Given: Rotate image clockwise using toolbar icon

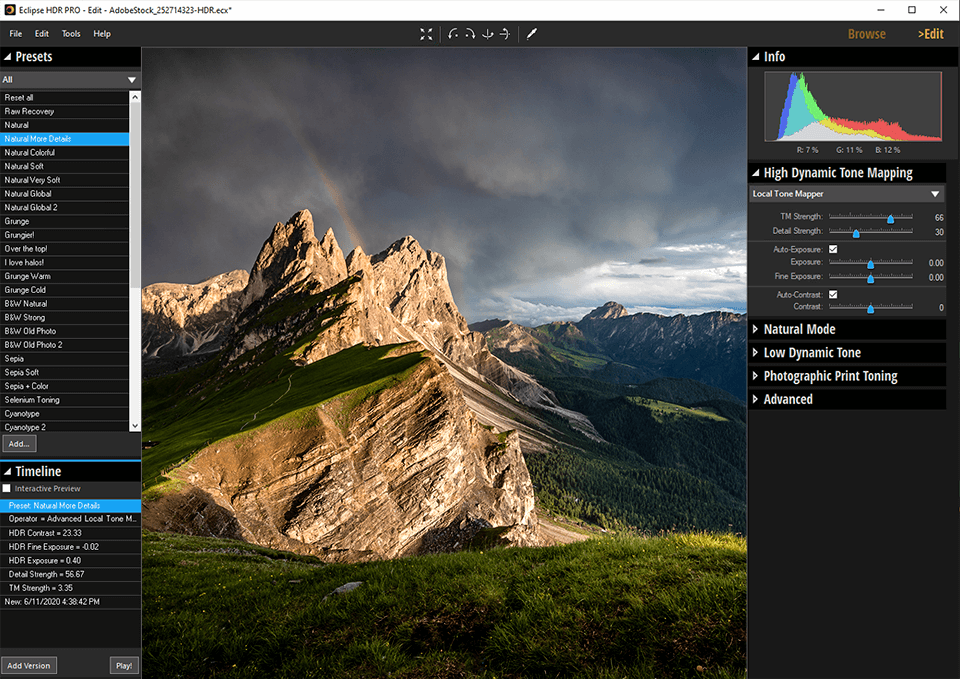Looking at the screenshot, I should pyautogui.click(x=470, y=34).
